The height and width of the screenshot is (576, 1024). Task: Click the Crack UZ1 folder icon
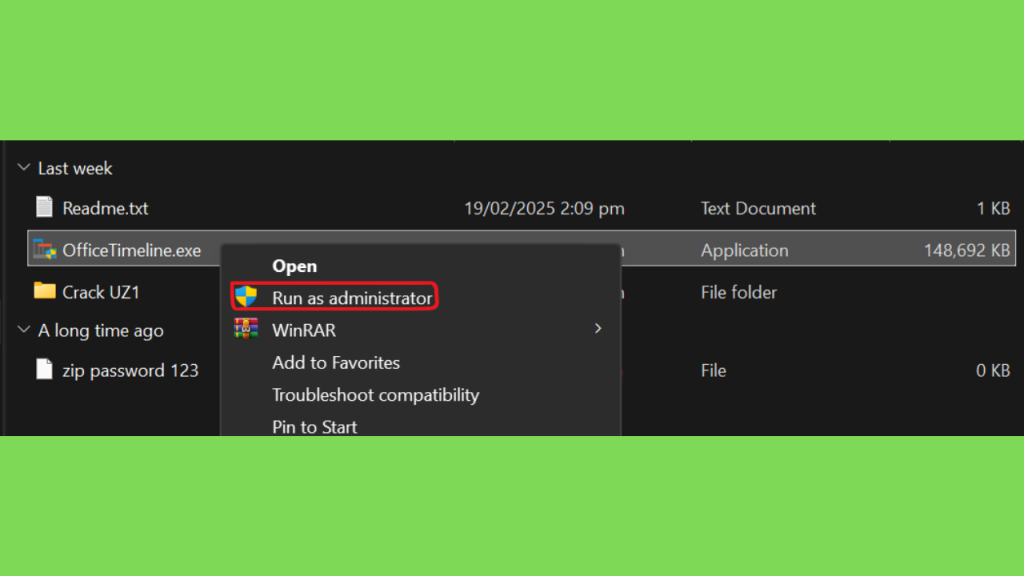44,291
